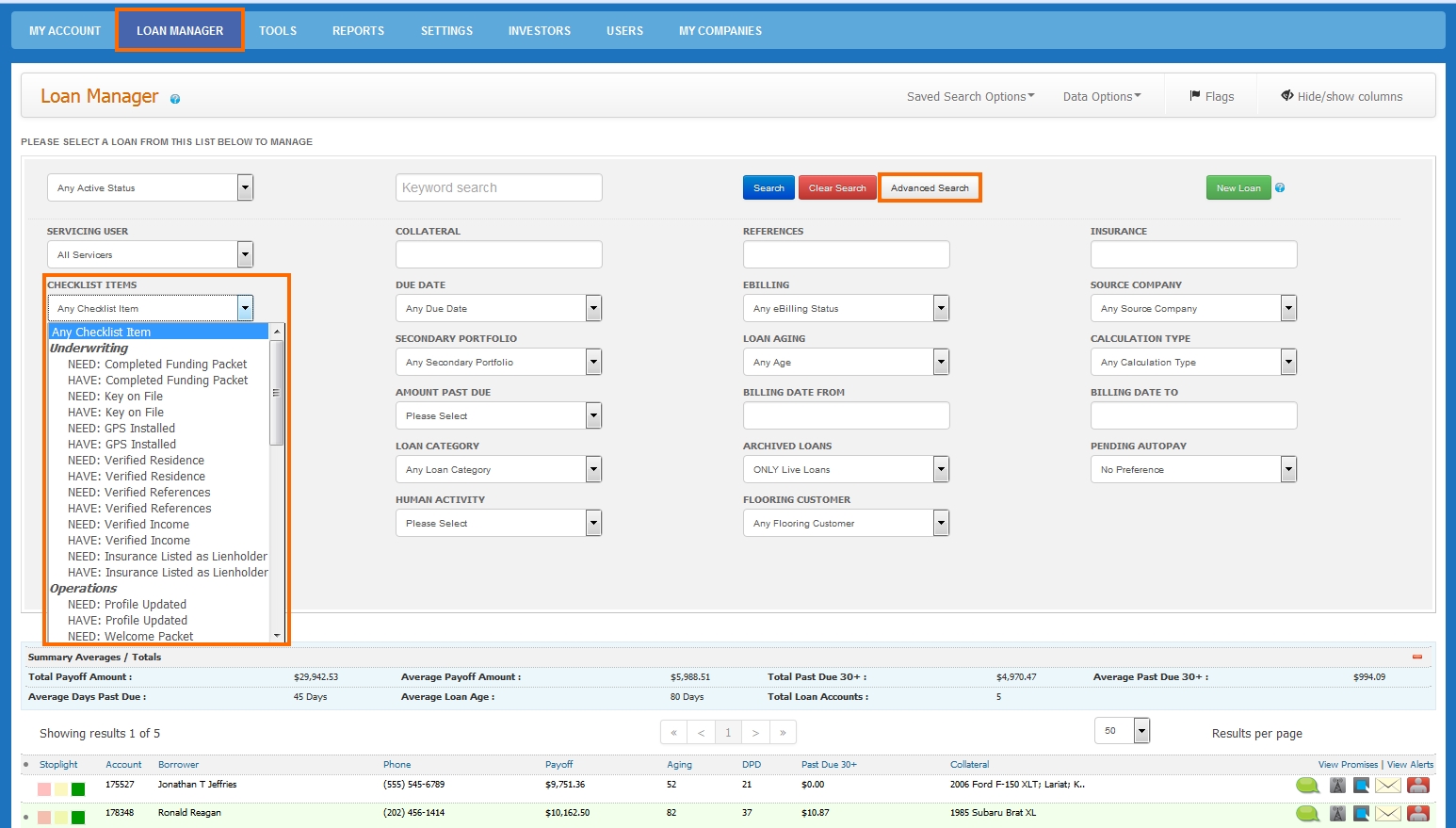The image size is (1456, 828).
Task: Open My Account tab
Action: pos(65,30)
